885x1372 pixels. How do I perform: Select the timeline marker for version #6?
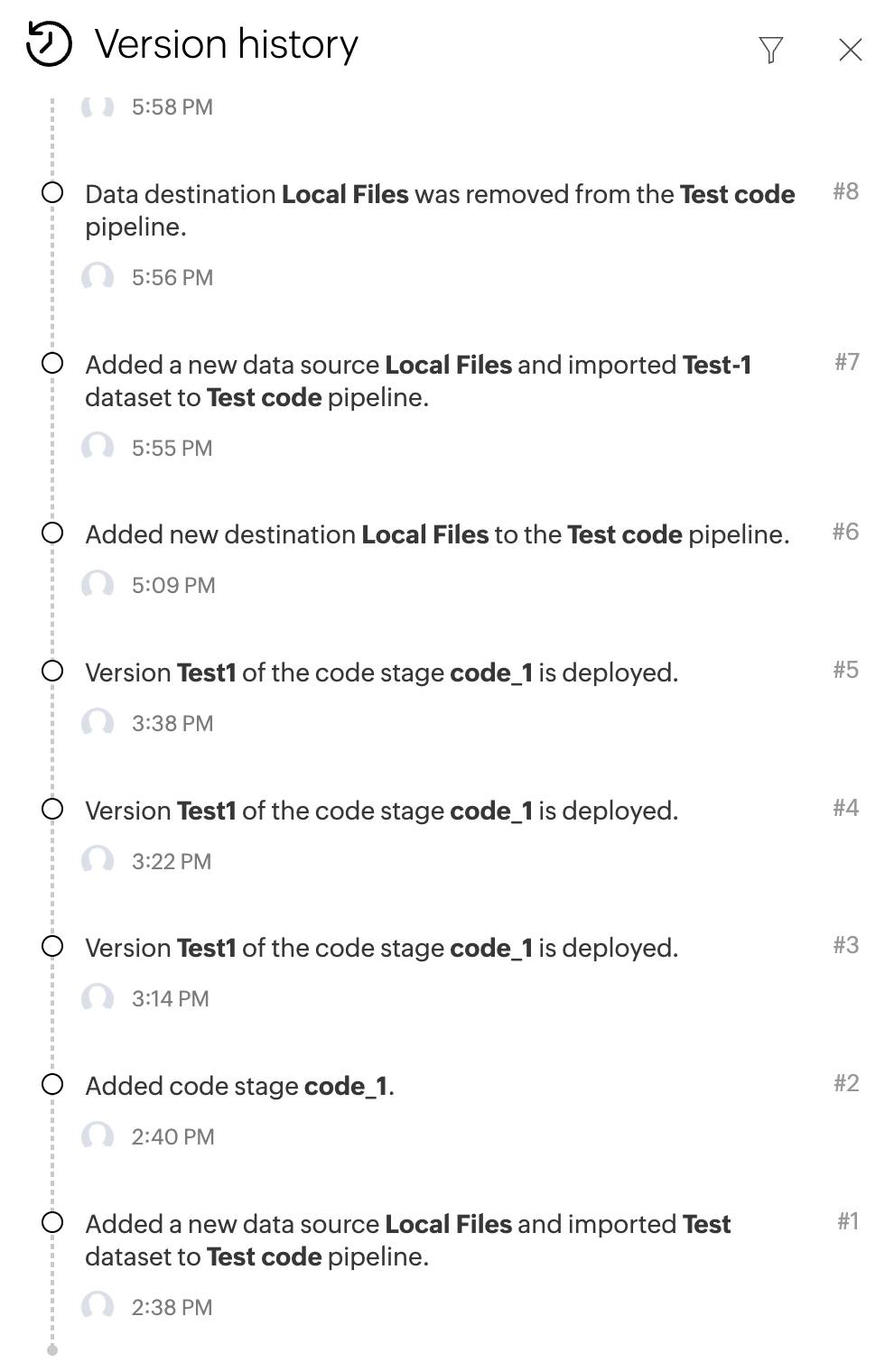pyautogui.click(x=52, y=533)
